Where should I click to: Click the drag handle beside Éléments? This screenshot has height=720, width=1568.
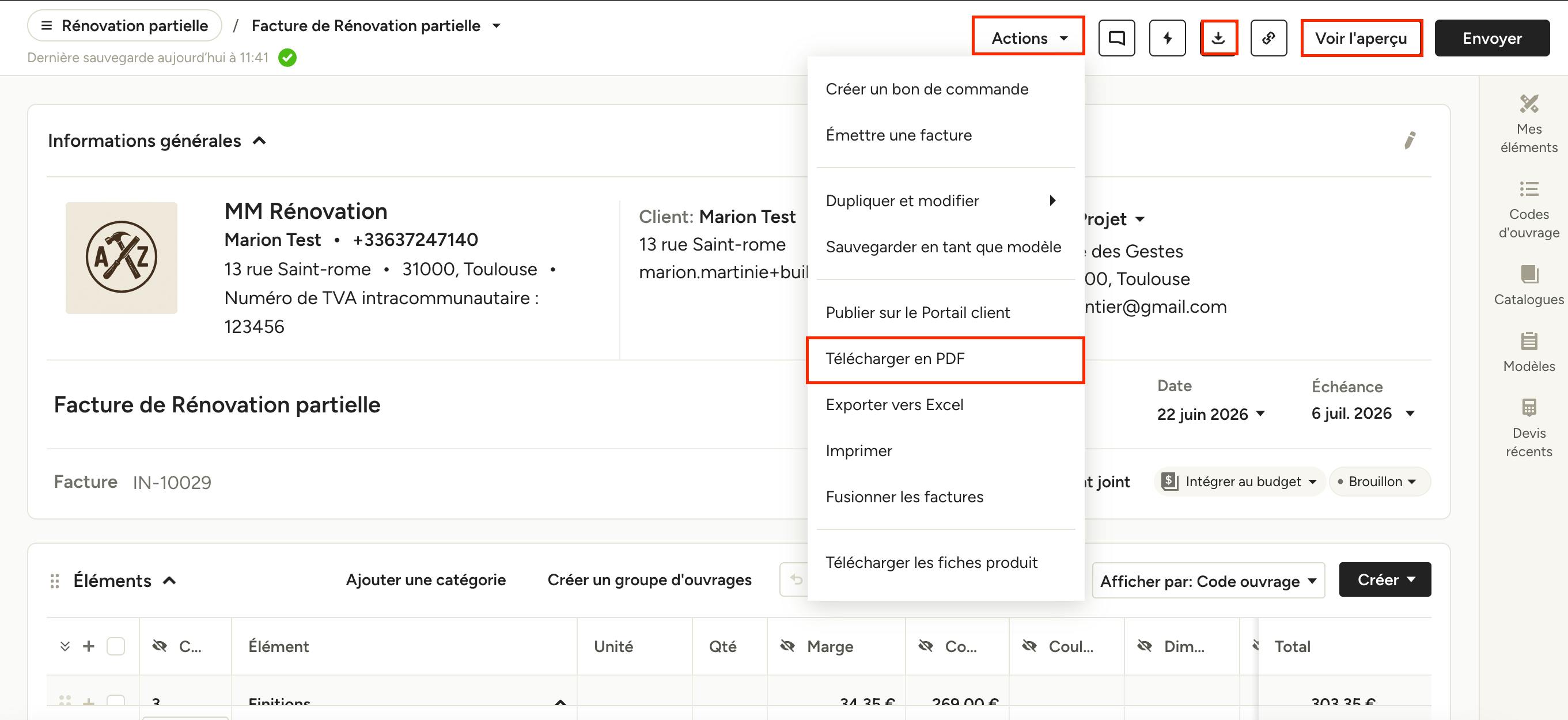55,581
